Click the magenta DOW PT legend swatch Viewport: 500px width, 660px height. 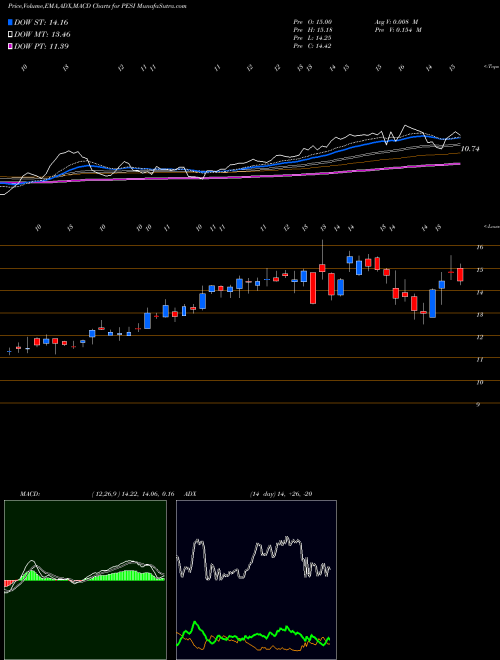10,46
